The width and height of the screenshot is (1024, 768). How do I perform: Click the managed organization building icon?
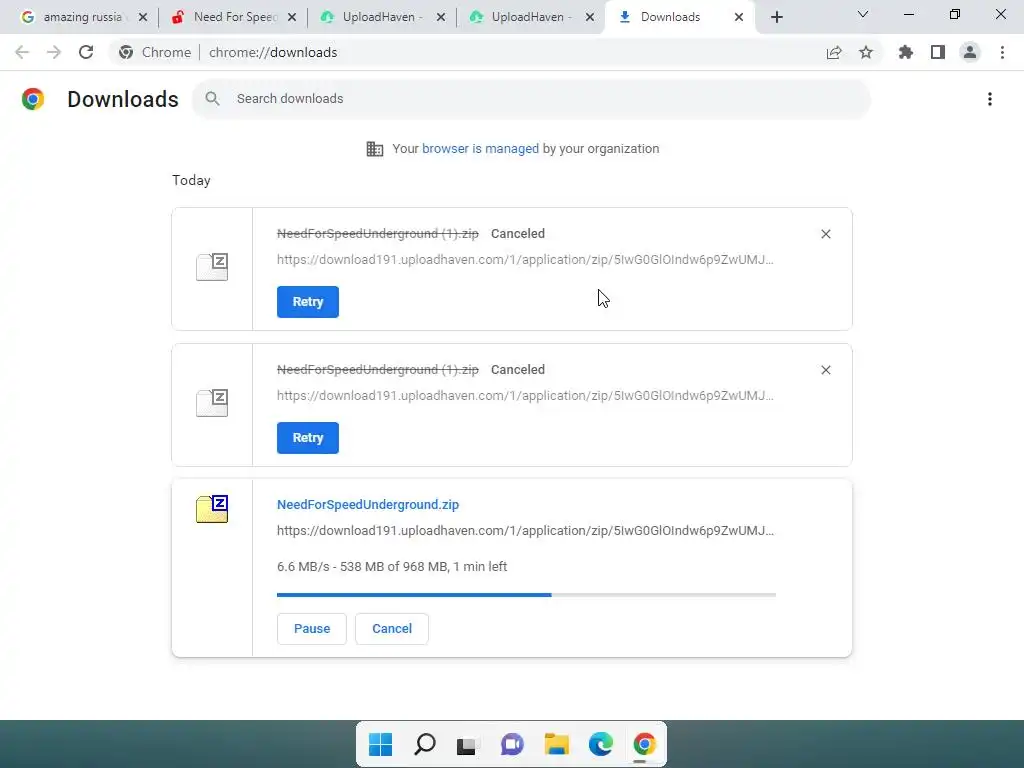(375, 149)
